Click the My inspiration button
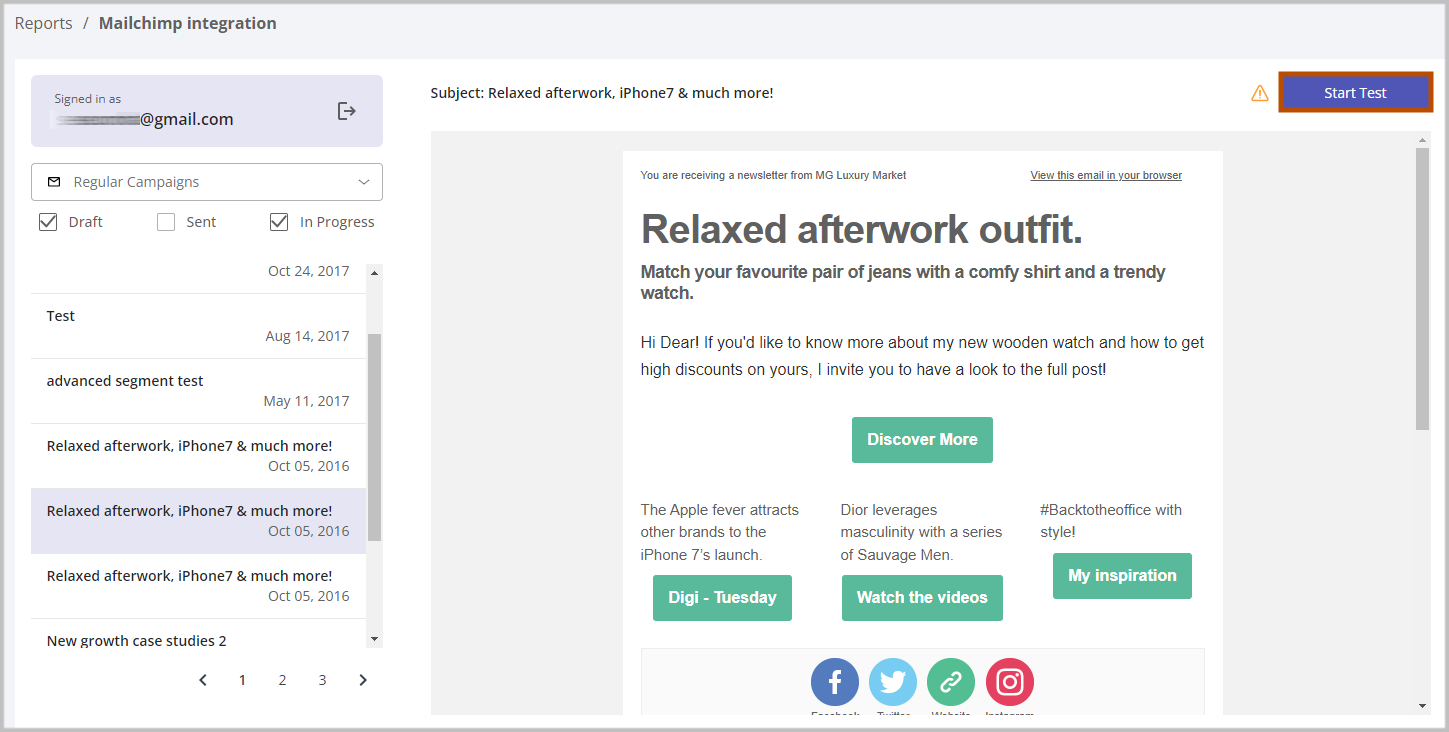Viewport: 1449px width, 732px height. click(1122, 576)
